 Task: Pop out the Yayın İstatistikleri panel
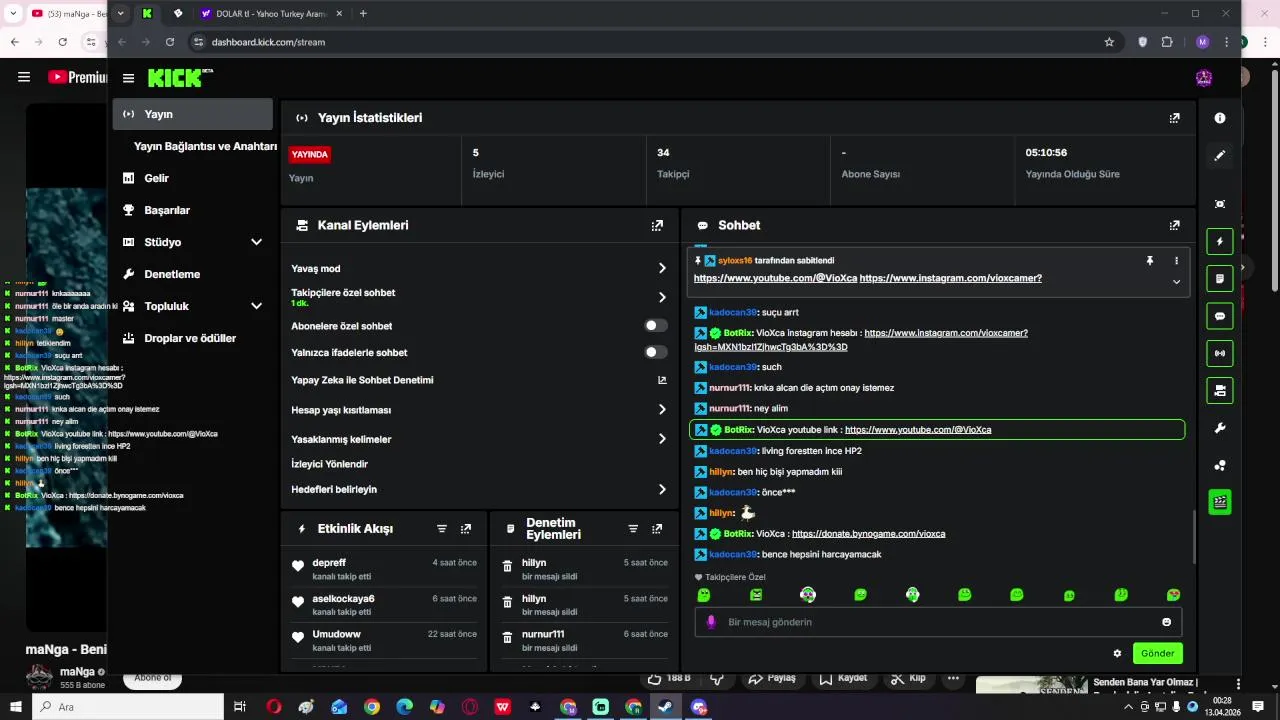click(x=1174, y=118)
